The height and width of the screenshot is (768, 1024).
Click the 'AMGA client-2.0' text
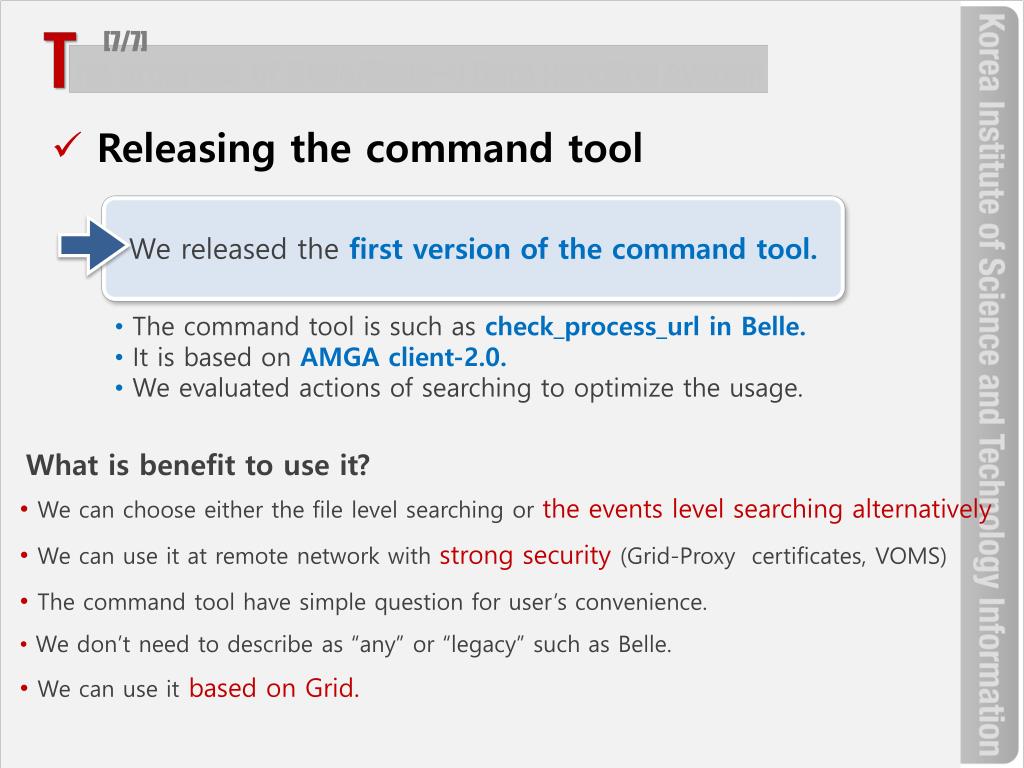tap(404, 357)
